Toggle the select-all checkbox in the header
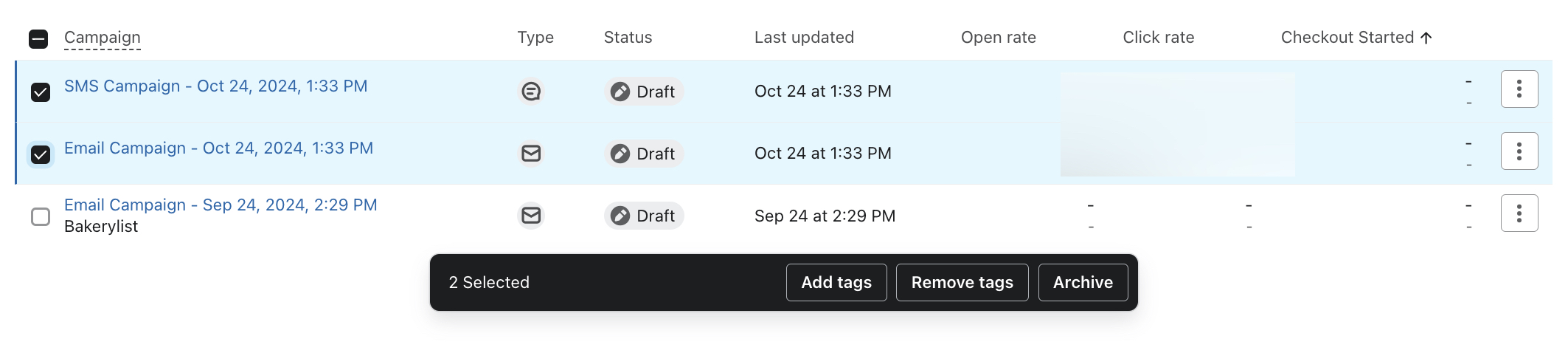 pyautogui.click(x=38, y=39)
